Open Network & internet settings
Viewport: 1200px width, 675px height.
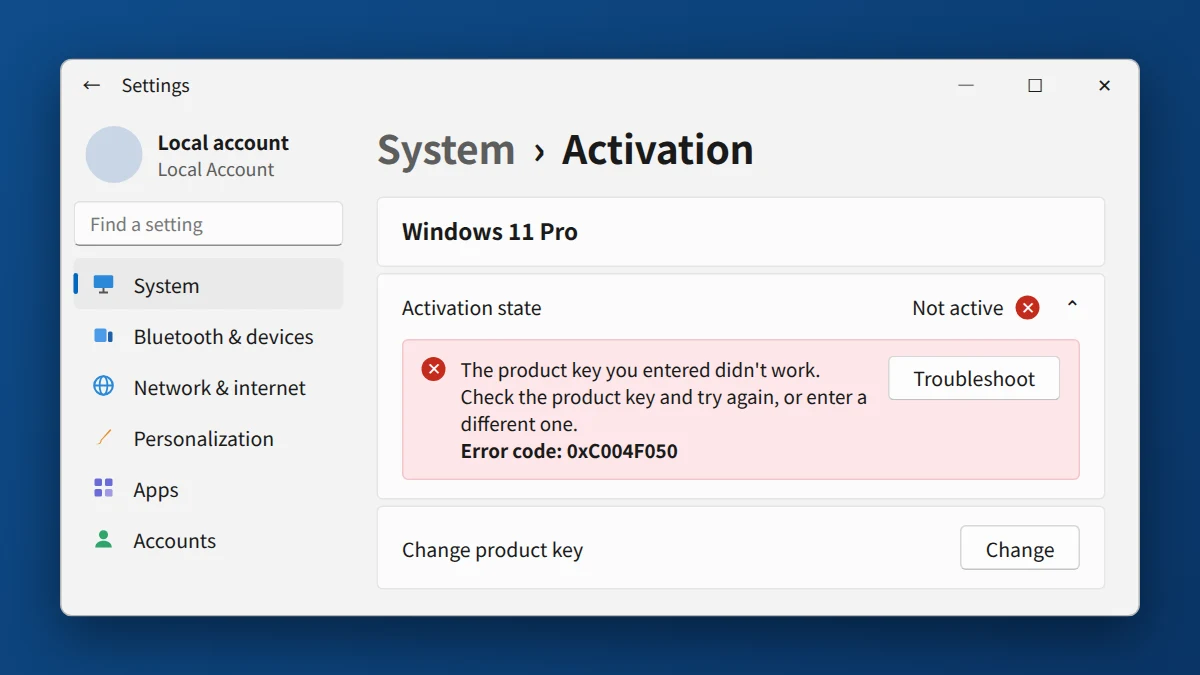click(x=209, y=387)
